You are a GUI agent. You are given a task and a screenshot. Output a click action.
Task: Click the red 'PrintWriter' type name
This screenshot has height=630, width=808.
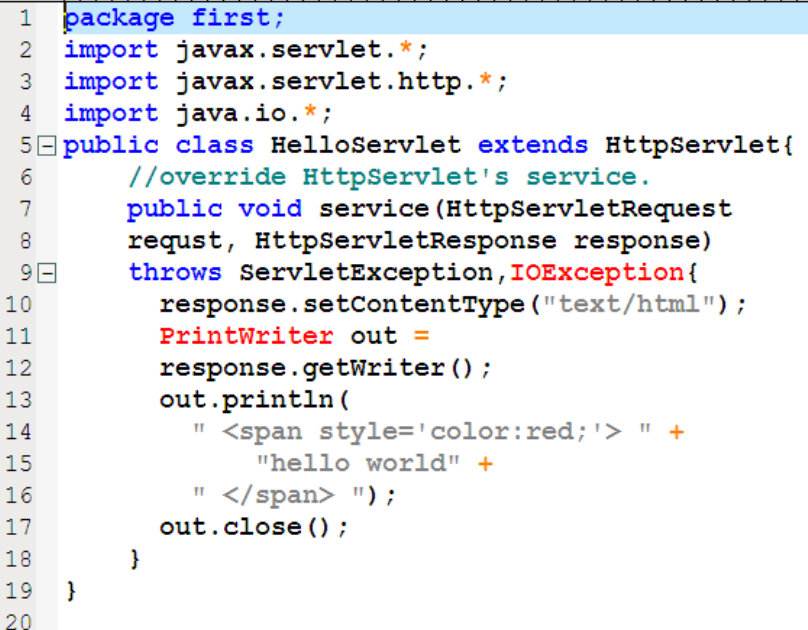click(246, 336)
